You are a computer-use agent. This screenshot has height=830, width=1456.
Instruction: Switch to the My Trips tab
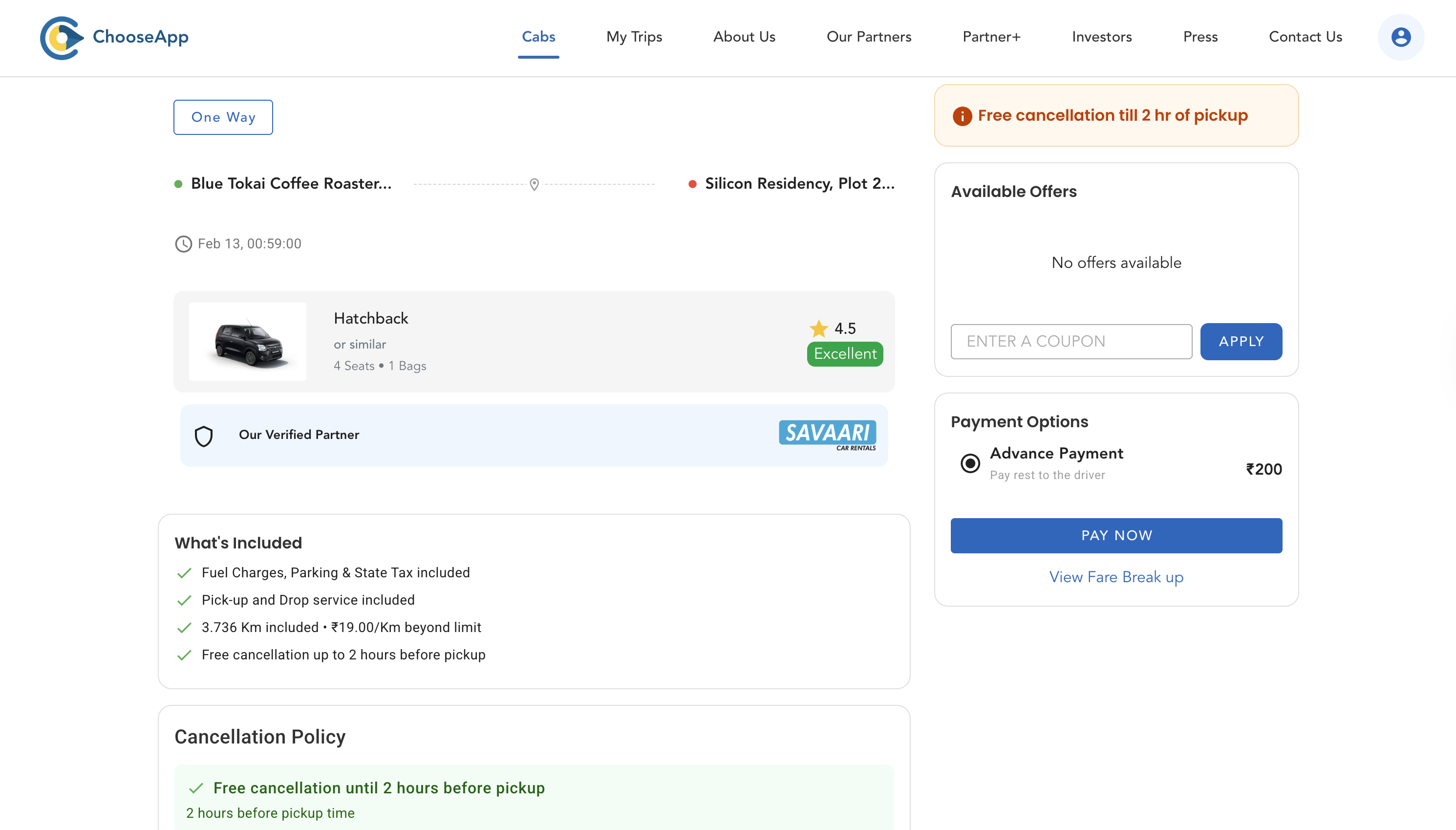[x=633, y=37]
